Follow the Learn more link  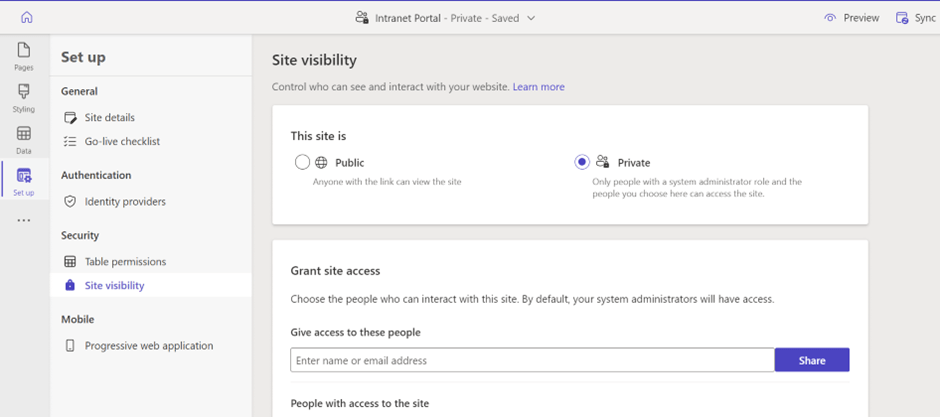(x=538, y=87)
